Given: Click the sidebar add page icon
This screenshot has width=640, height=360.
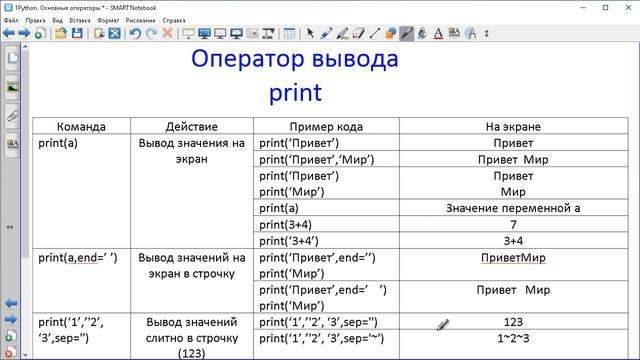Looking at the screenshot, I should point(11,336).
